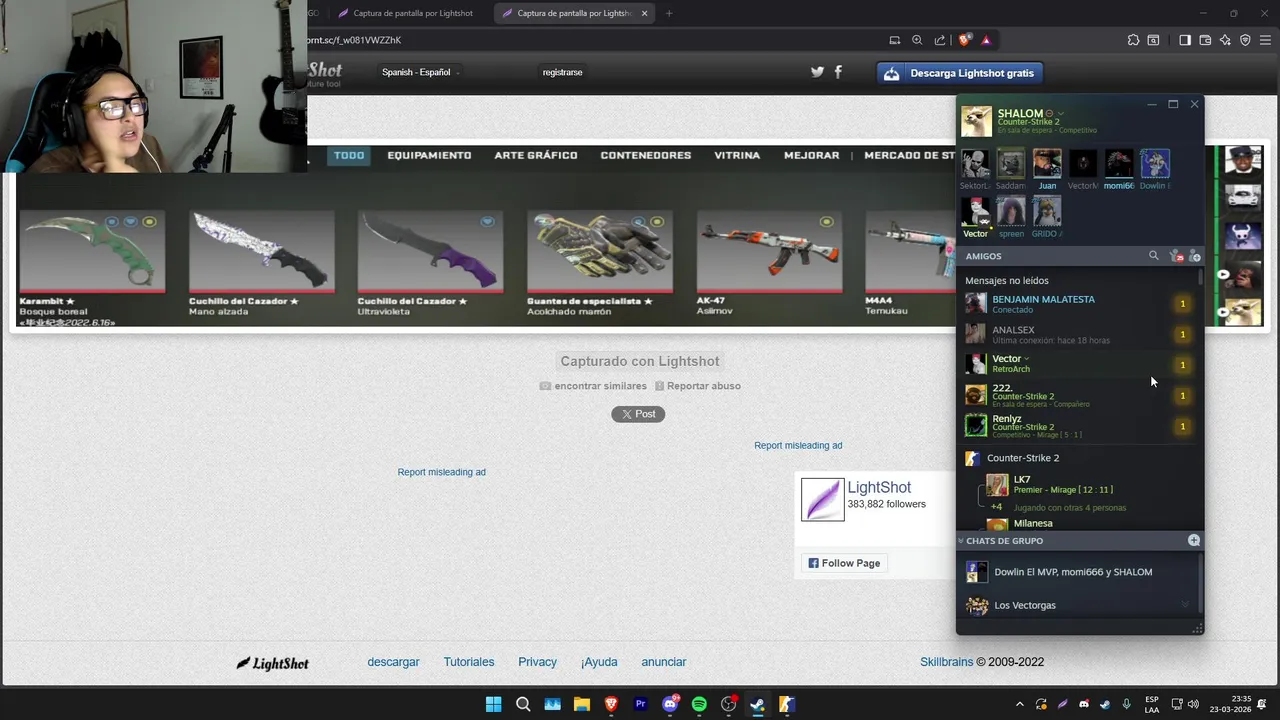This screenshot has width=1280, height=720.
Task: Click the zoom magnifier icon in address bar
Action: point(917,40)
